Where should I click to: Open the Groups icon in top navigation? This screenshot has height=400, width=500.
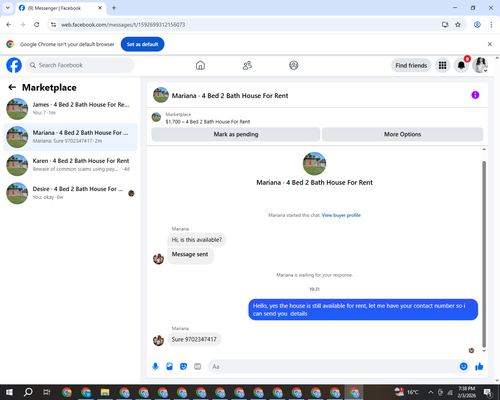point(294,65)
